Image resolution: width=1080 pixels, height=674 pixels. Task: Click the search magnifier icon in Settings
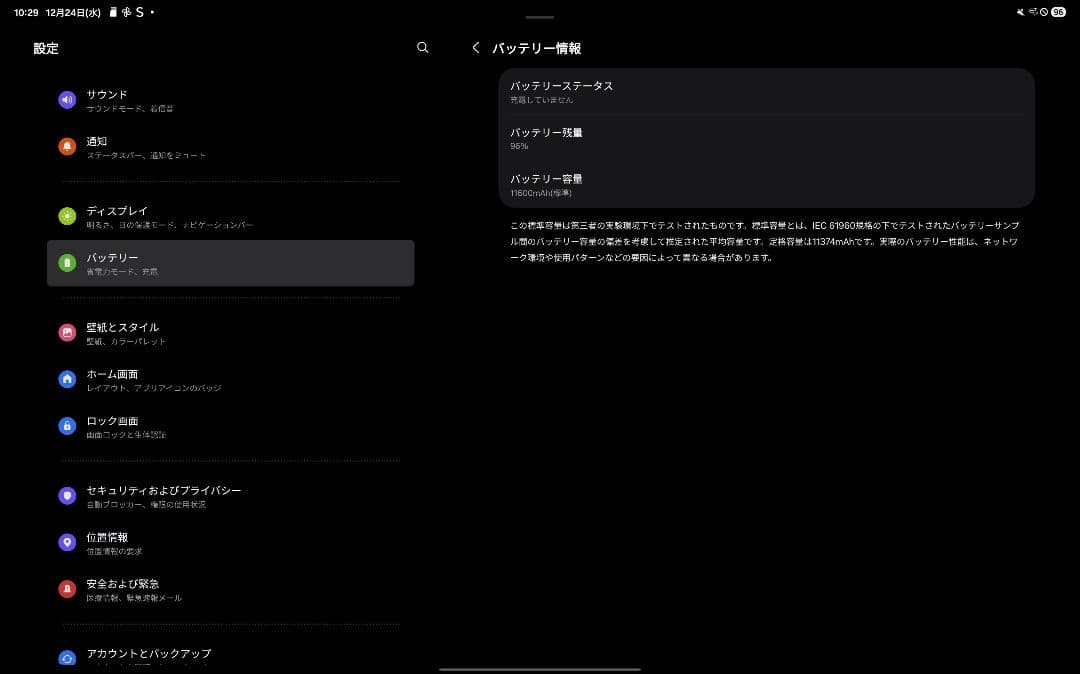[422, 48]
